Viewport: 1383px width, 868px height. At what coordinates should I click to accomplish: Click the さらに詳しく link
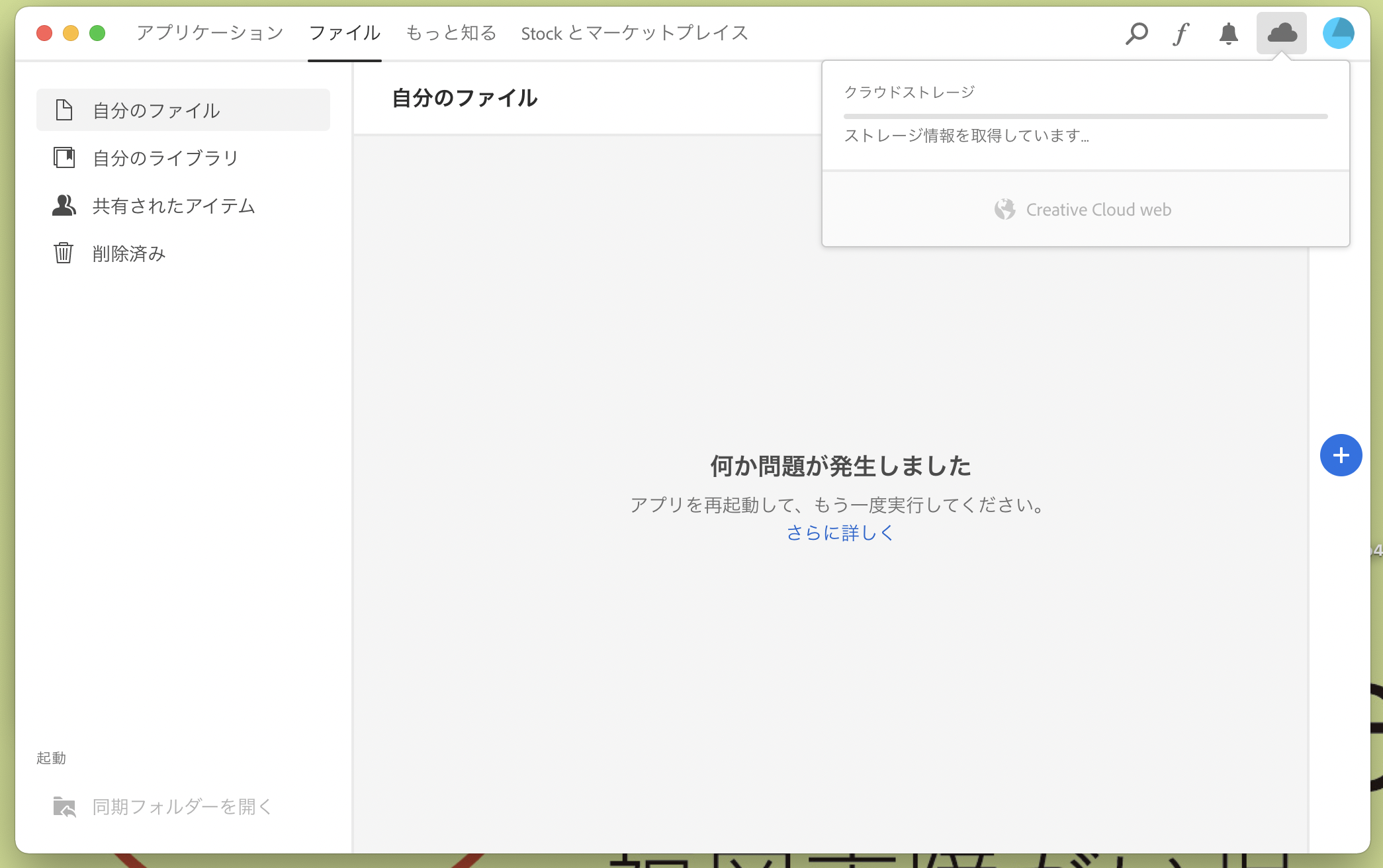(840, 533)
